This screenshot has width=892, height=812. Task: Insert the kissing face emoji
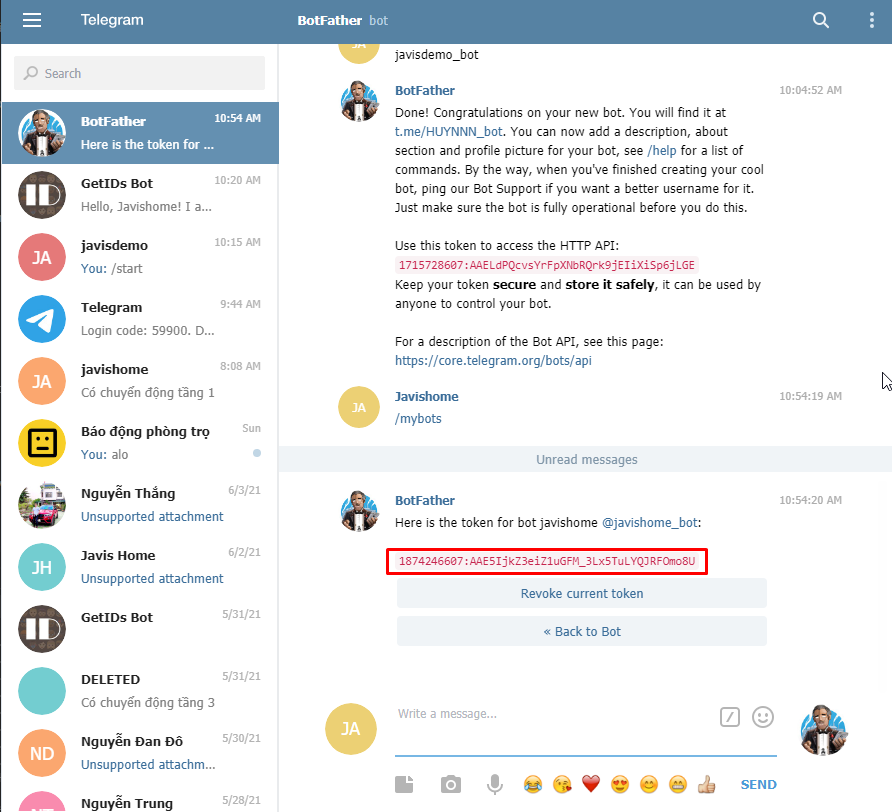point(562,784)
